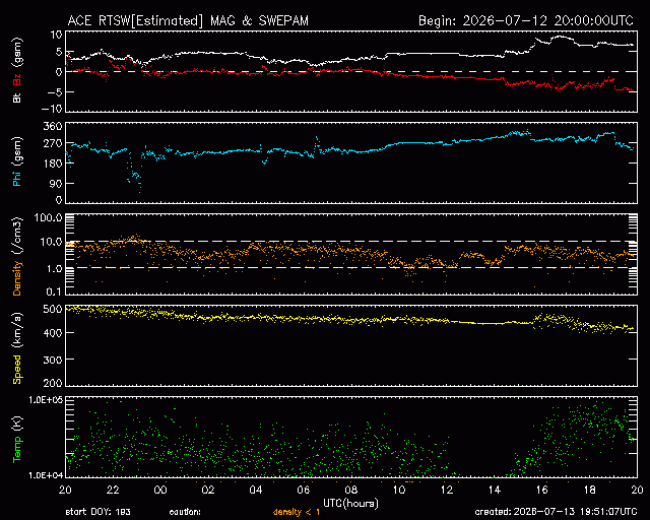Click the '18' hour label on the time axis
This screenshot has height=520, width=650.
pyautogui.click(x=589, y=490)
